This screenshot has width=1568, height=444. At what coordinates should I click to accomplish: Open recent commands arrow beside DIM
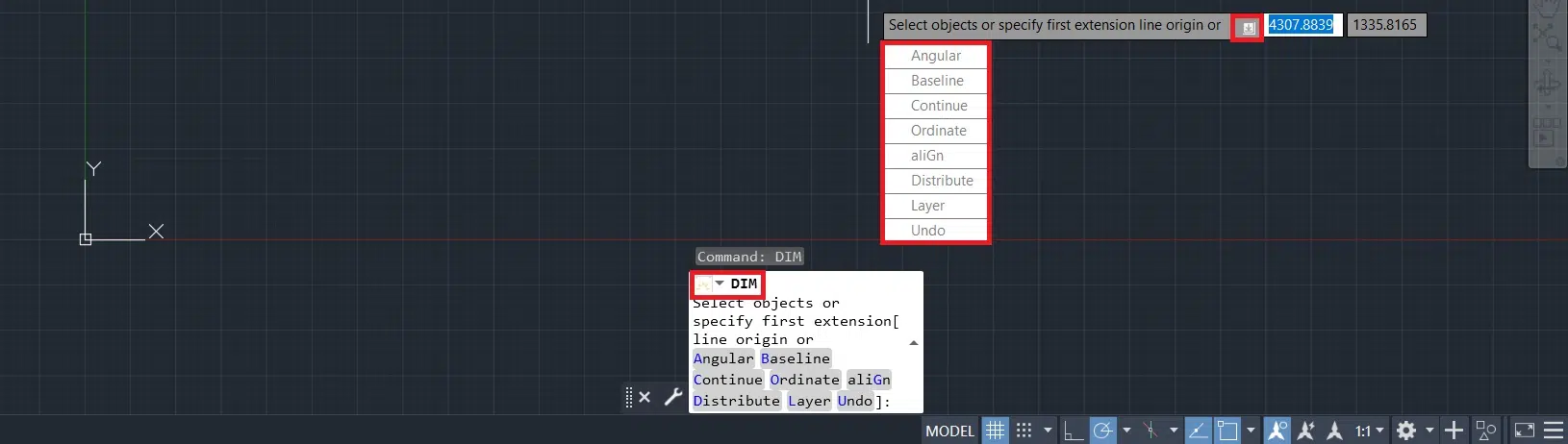(x=720, y=284)
